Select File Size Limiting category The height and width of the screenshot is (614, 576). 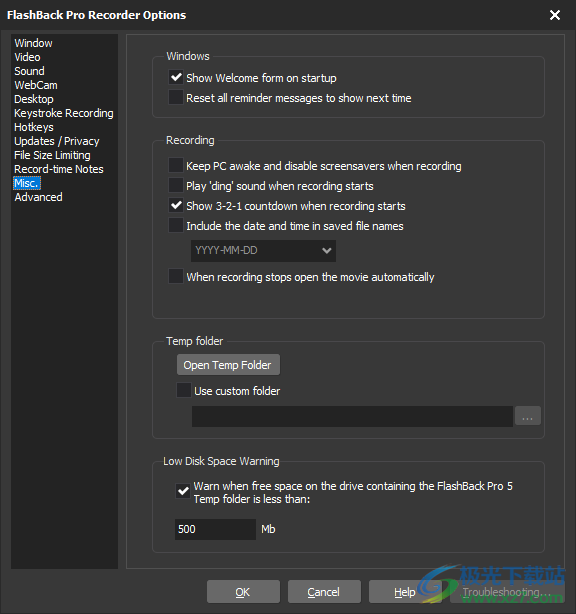[52, 155]
